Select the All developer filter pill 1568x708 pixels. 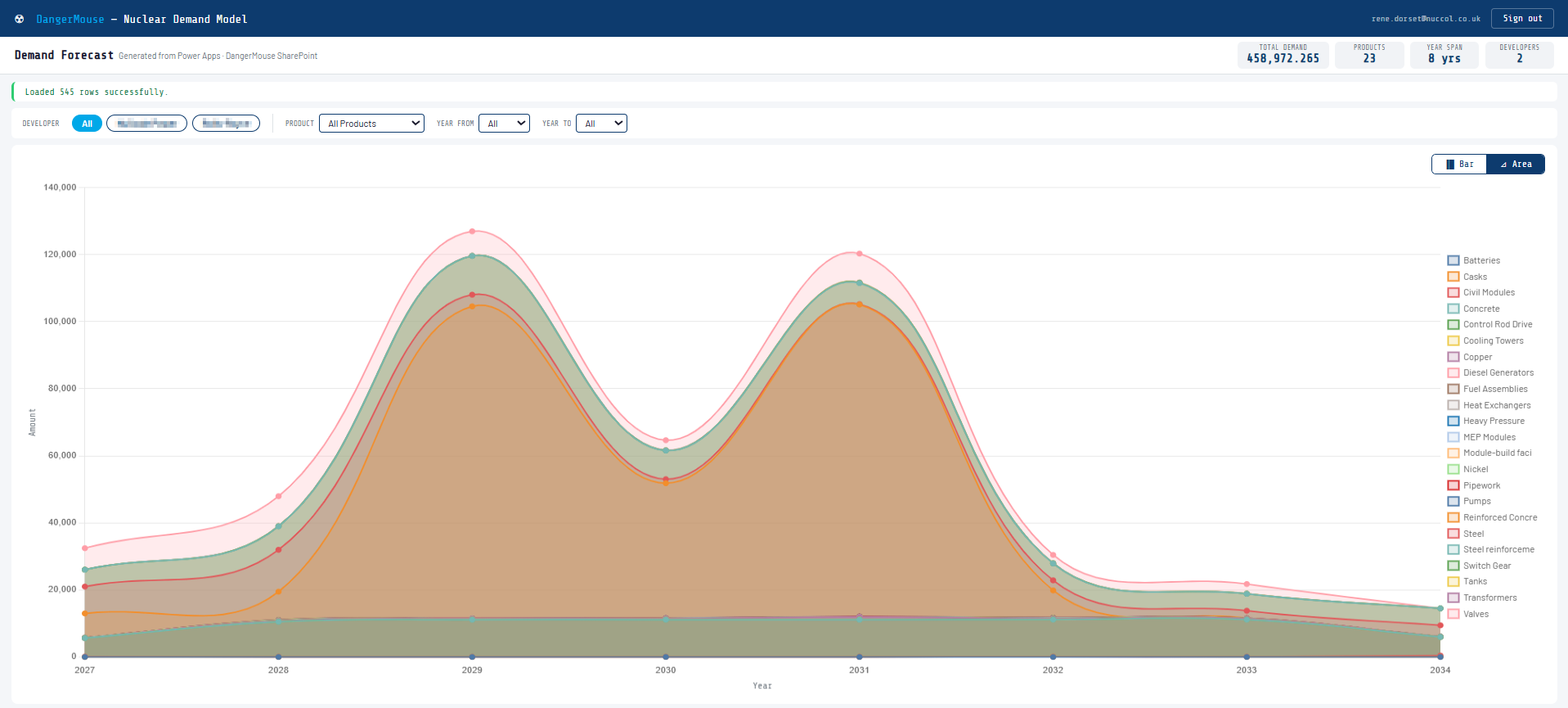click(x=87, y=124)
